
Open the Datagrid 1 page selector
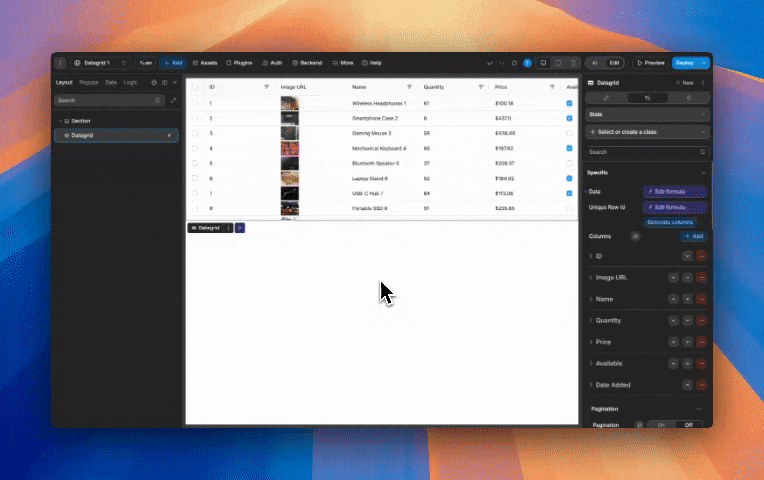[x=100, y=63]
